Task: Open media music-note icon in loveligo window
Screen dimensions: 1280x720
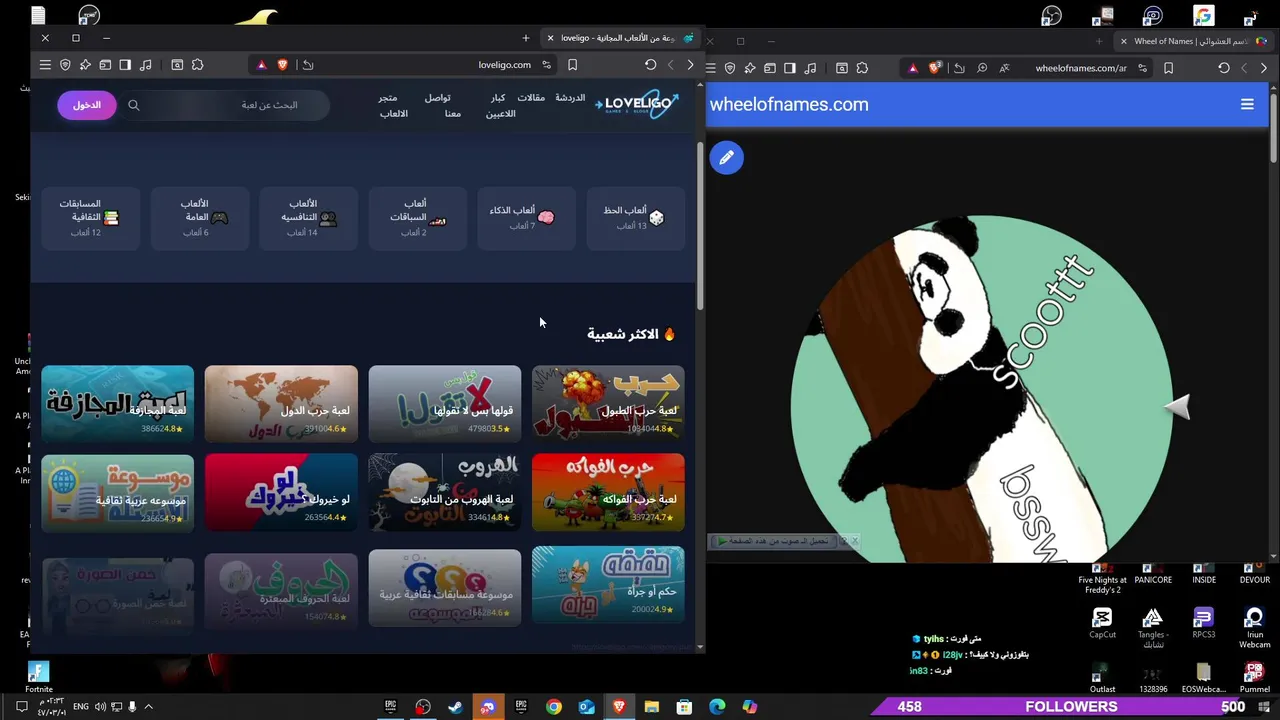Action: 146,65
